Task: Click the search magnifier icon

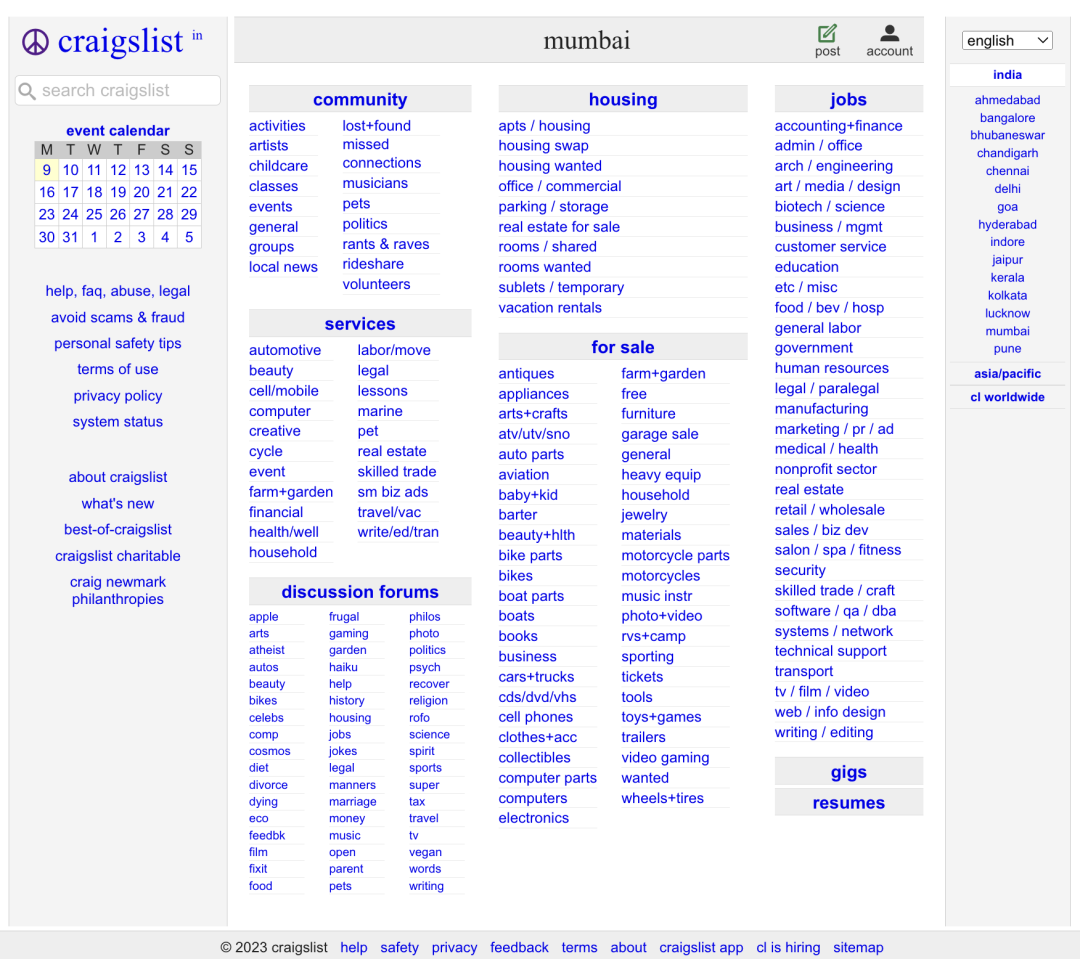Action: click(x=27, y=91)
